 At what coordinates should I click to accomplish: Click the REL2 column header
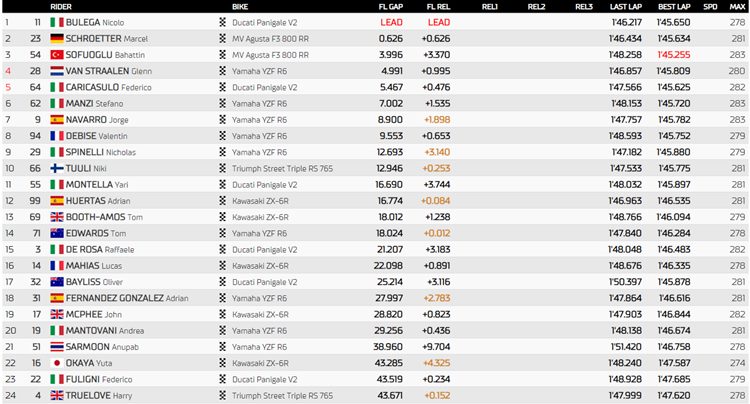(536, 7)
